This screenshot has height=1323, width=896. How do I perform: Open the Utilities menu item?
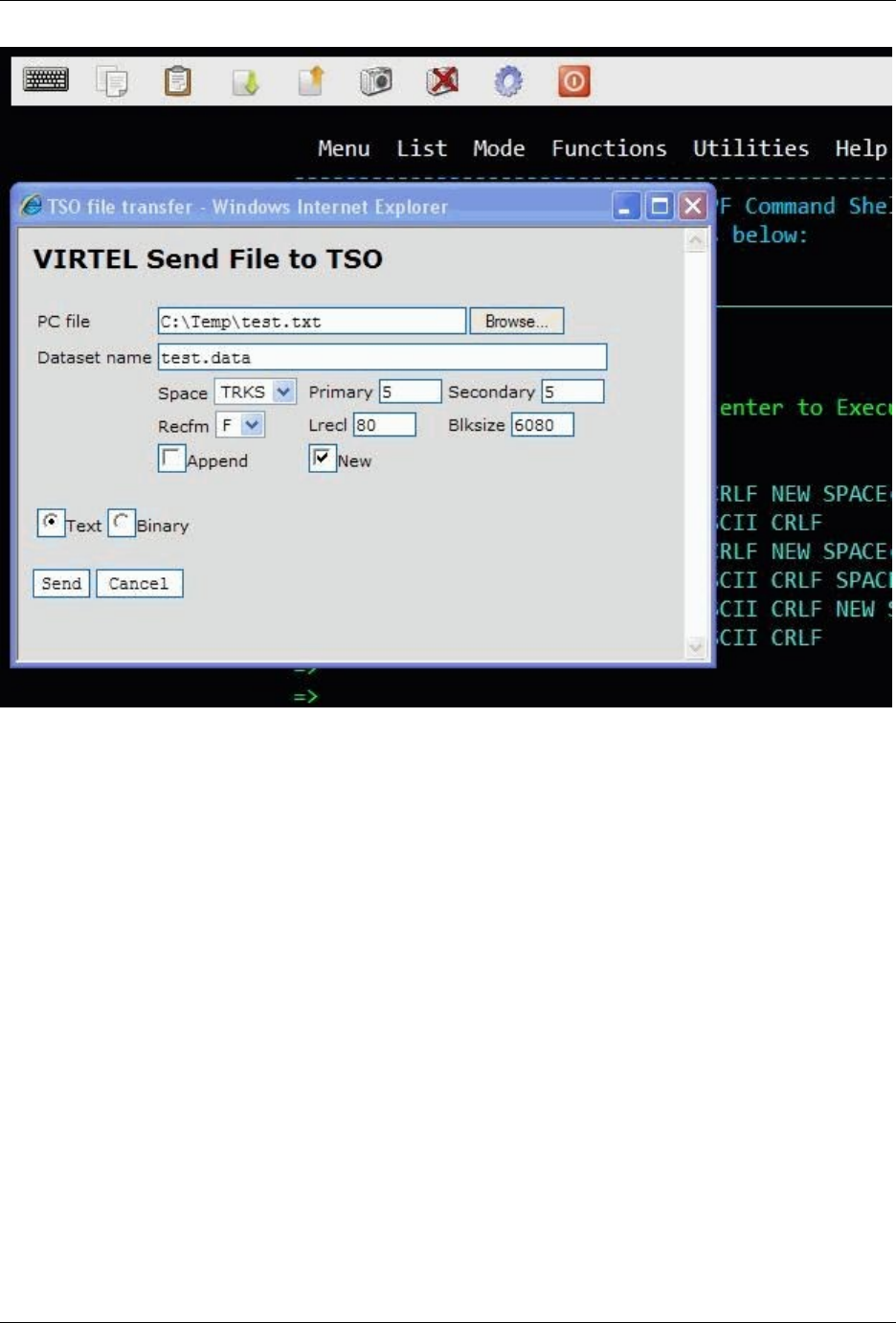750,148
